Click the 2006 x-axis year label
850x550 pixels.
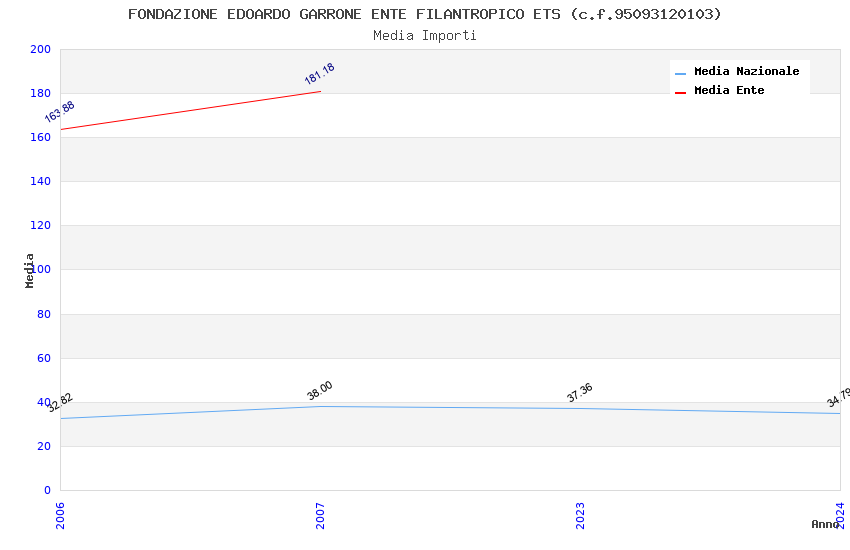point(60,515)
